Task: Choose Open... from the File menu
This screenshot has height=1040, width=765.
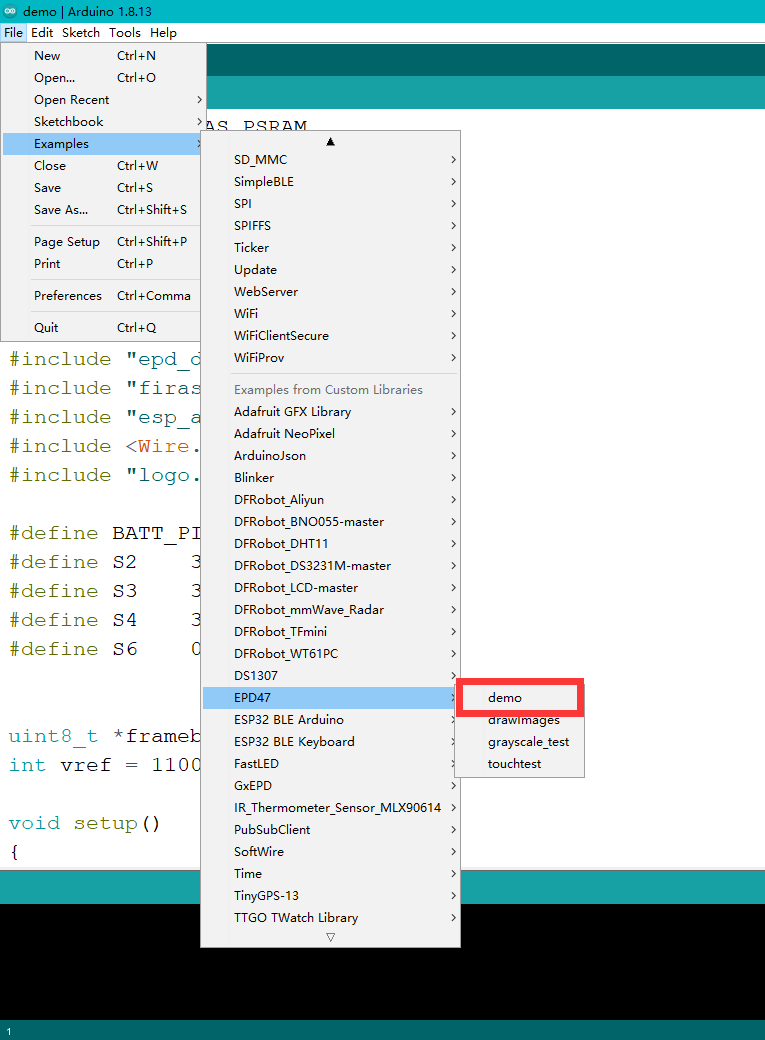Action: [103, 78]
